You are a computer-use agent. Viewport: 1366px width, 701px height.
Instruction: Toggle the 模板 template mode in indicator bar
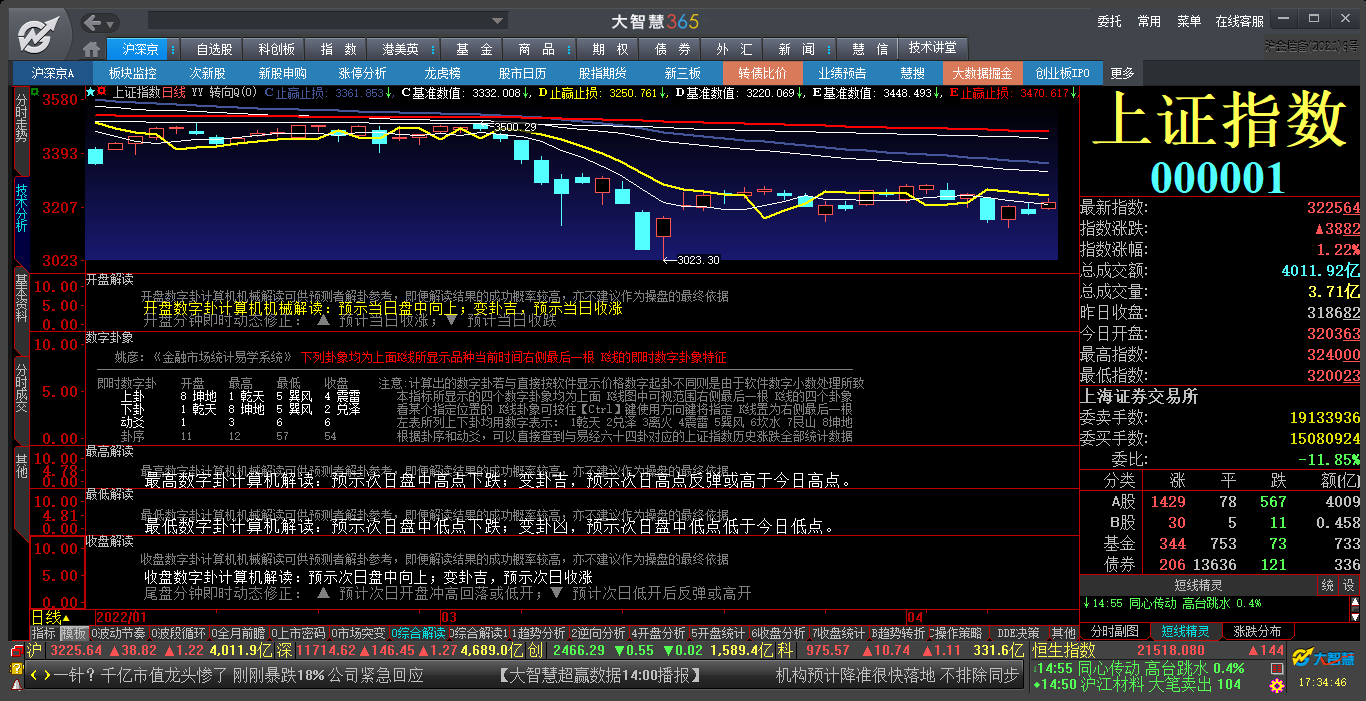(x=73, y=633)
